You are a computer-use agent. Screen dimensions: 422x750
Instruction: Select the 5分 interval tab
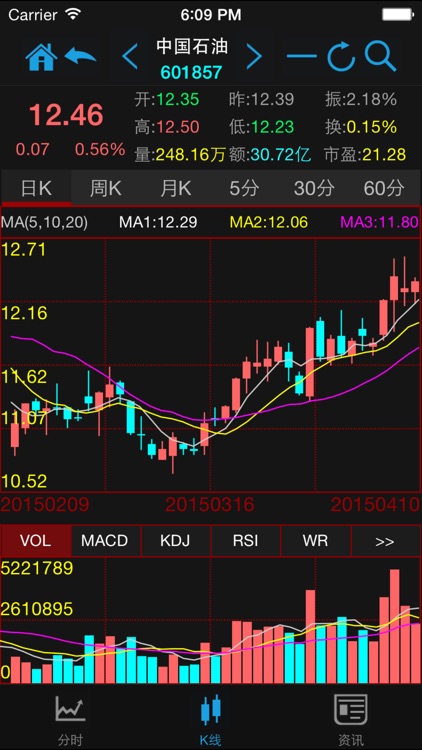point(244,188)
